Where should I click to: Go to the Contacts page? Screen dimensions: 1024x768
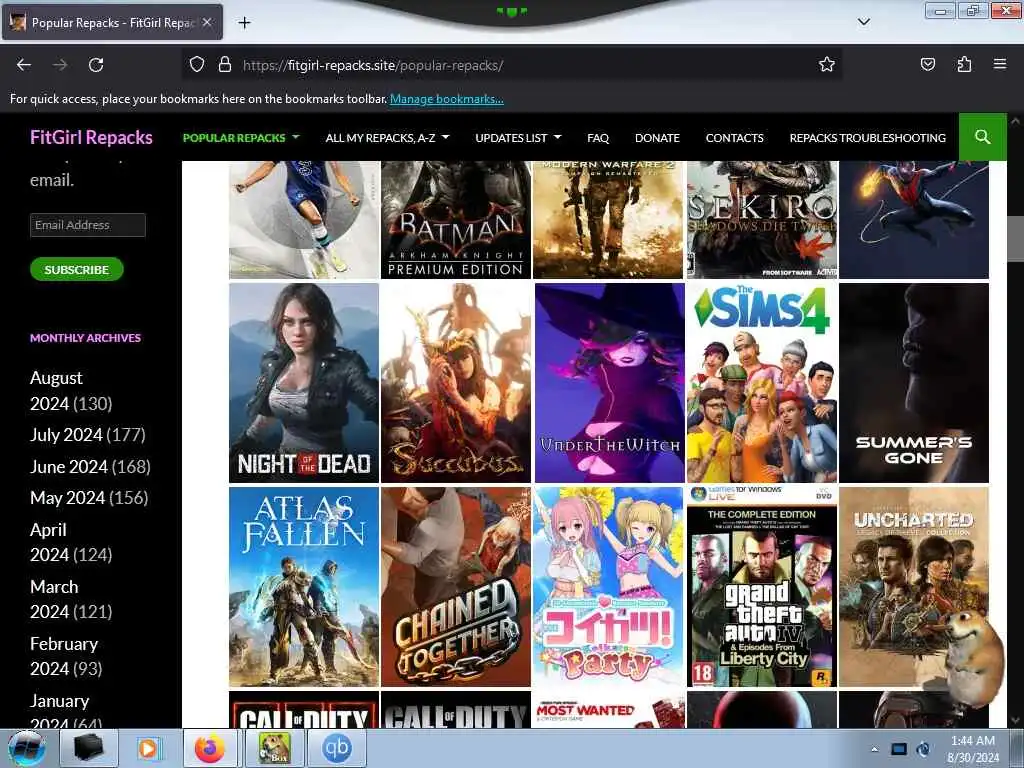734,138
